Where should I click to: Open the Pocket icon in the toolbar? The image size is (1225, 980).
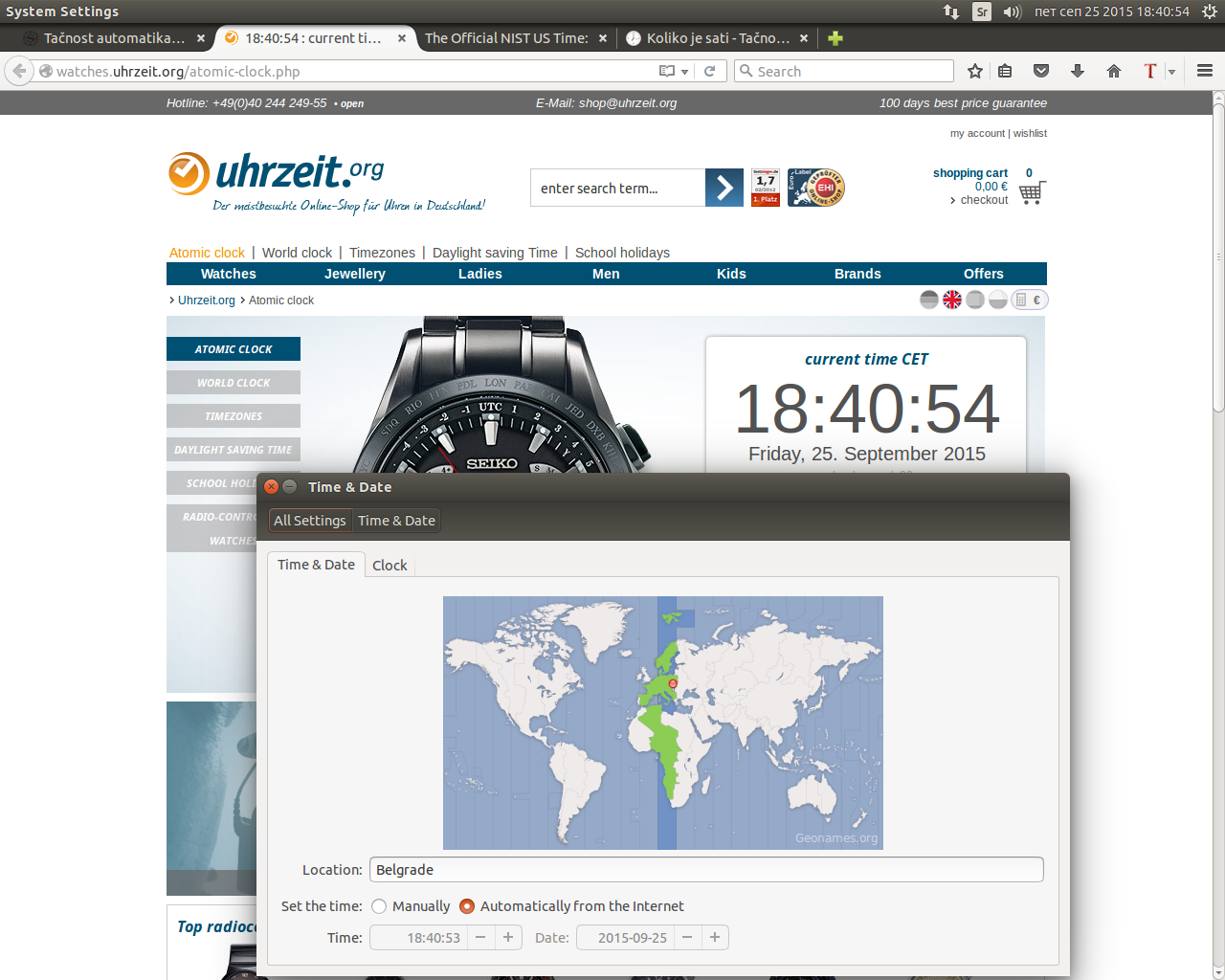(x=1041, y=71)
